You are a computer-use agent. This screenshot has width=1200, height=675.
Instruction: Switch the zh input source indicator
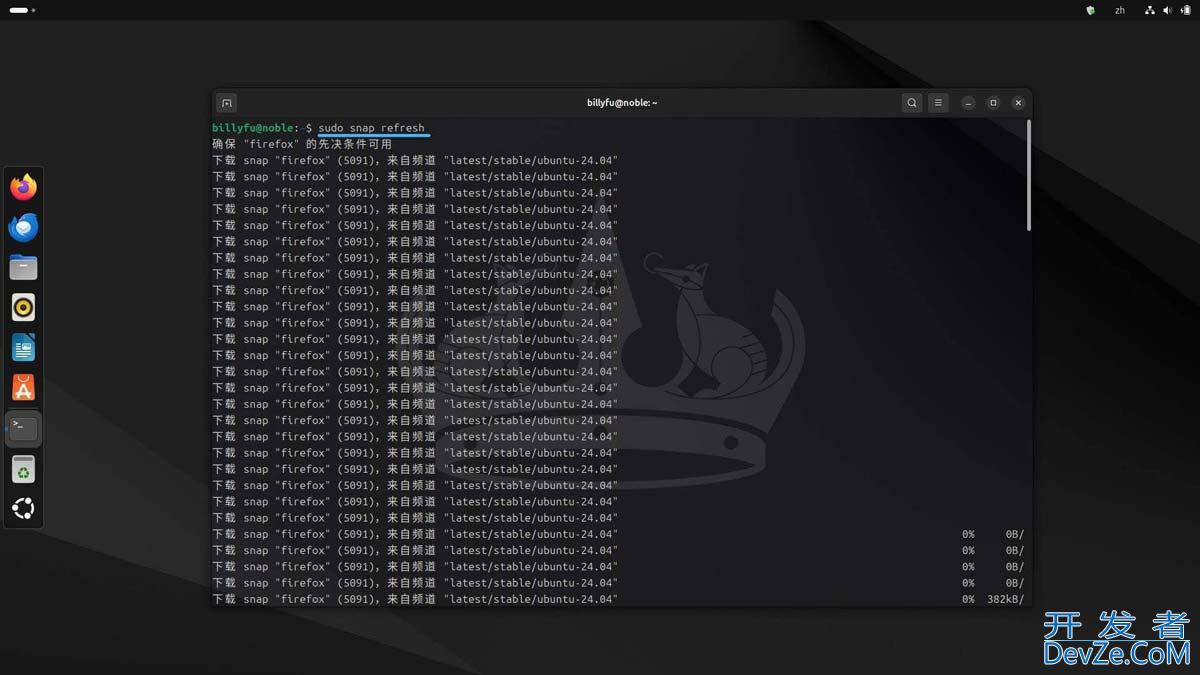pyautogui.click(x=1120, y=10)
